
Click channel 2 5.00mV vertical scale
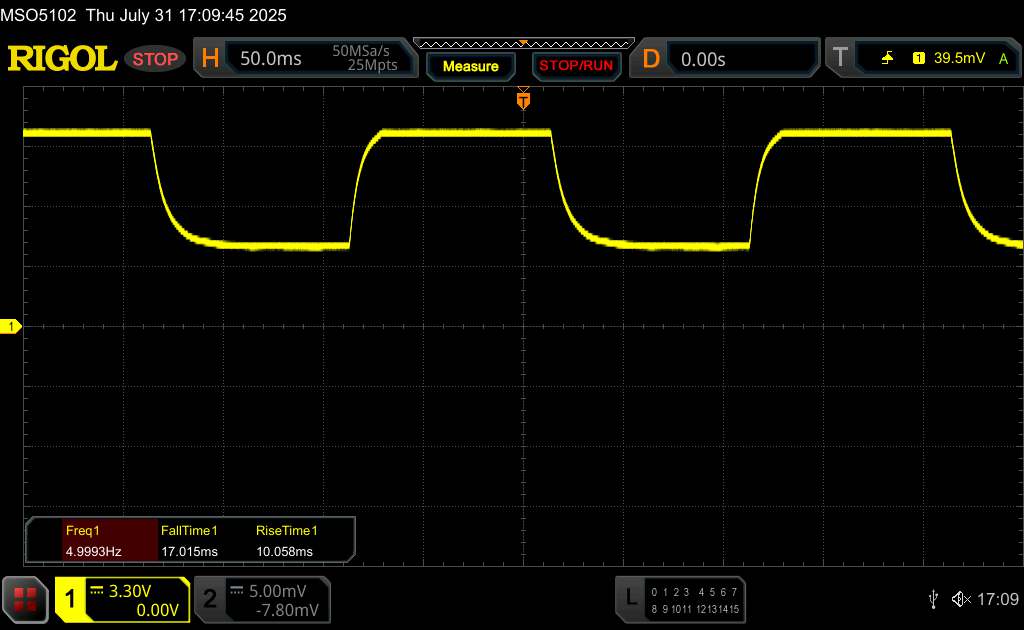(x=278, y=591)
